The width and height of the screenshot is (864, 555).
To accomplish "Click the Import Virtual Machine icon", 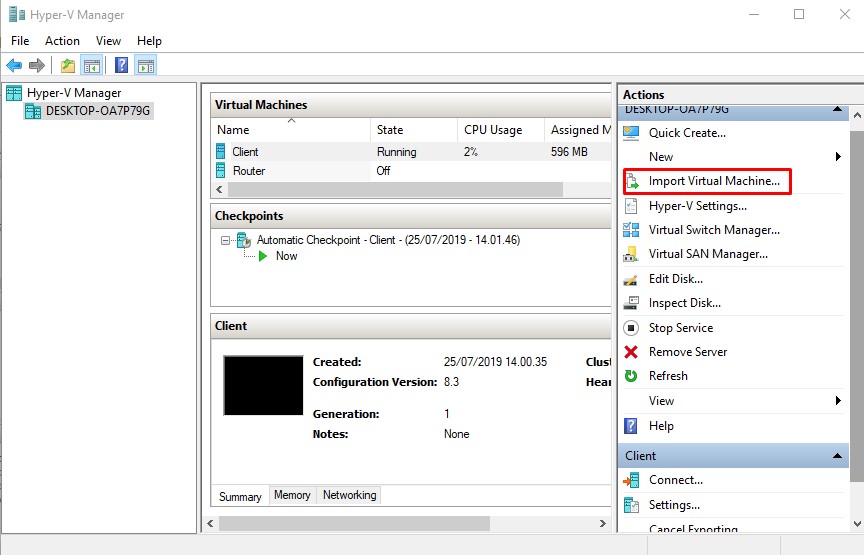I will 632,181.
